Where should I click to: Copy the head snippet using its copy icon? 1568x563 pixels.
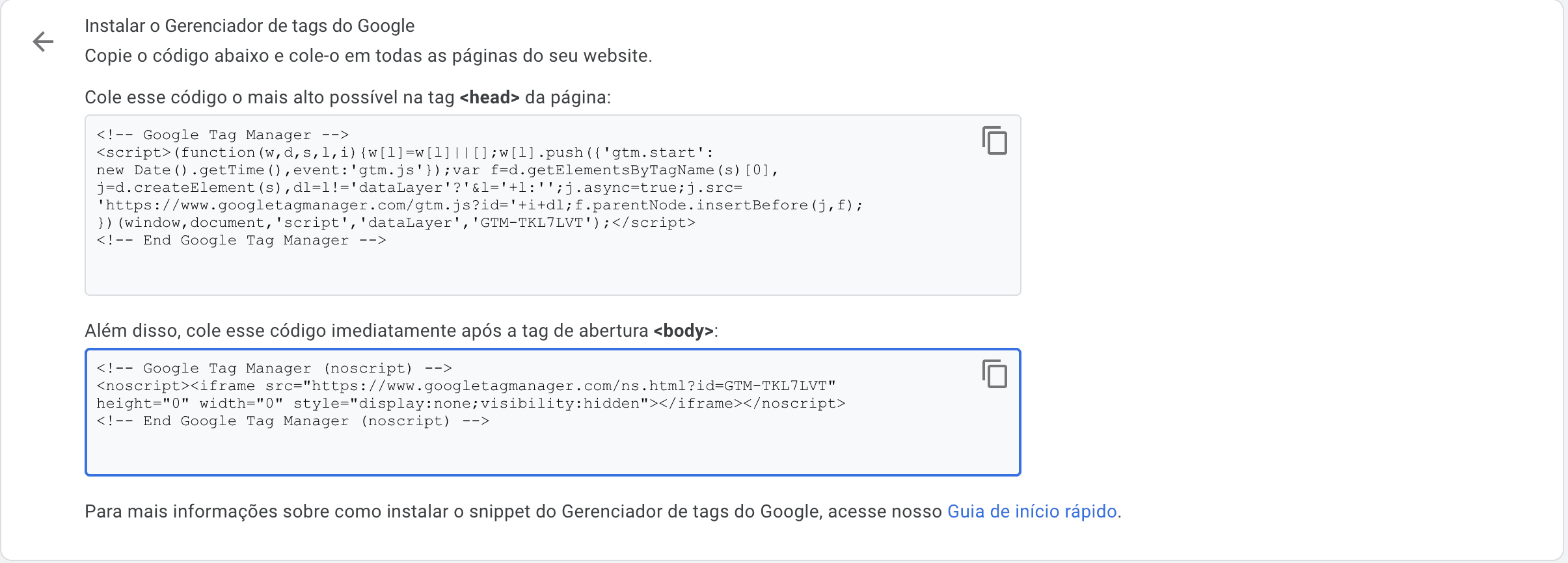(x=994, y=141)
